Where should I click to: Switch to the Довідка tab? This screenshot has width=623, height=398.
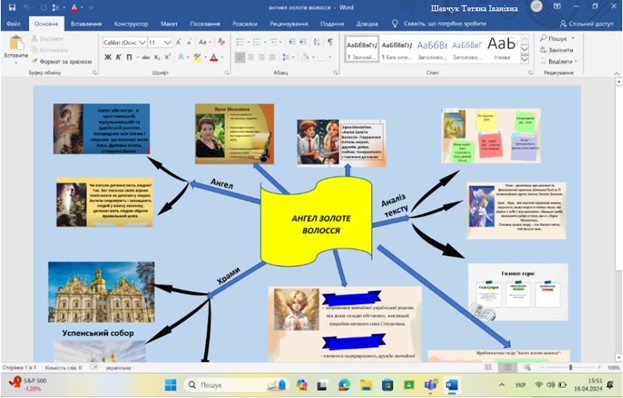pos(367,24)
